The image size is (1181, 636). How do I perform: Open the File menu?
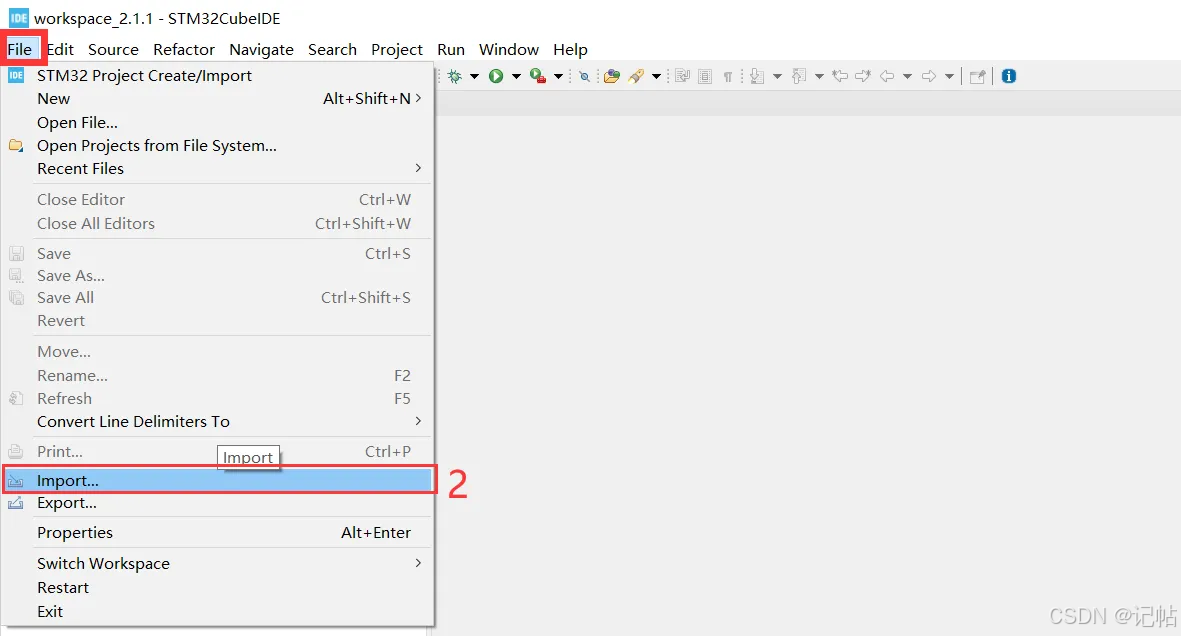pyautogui.click(x=20, y=49)
